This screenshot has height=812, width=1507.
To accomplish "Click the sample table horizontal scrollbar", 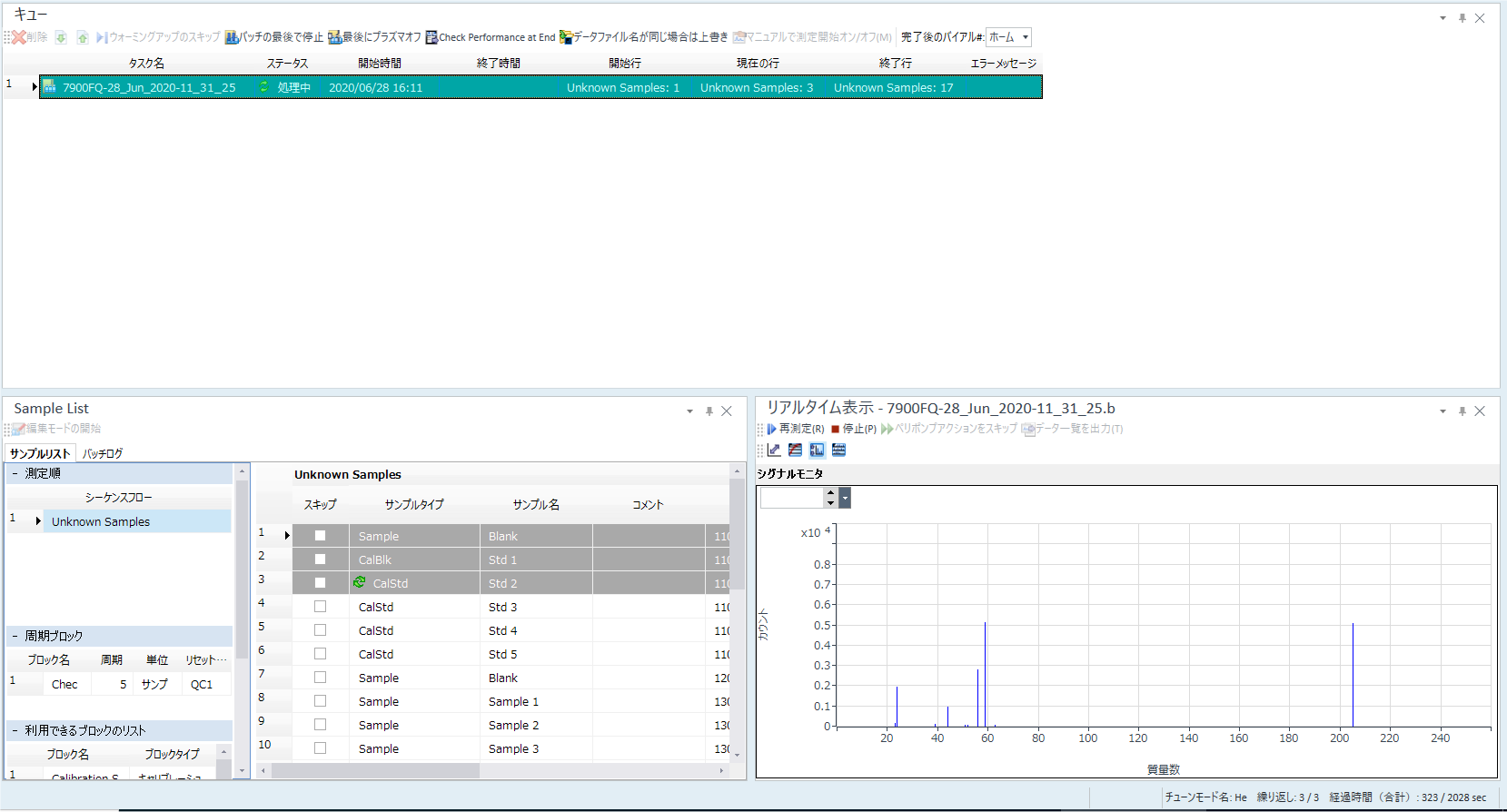I will coord(375,770).
